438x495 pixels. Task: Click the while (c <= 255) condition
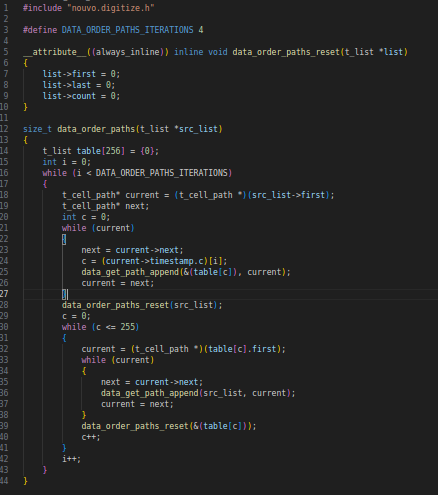pyautogui.click(x=100, y=327)
